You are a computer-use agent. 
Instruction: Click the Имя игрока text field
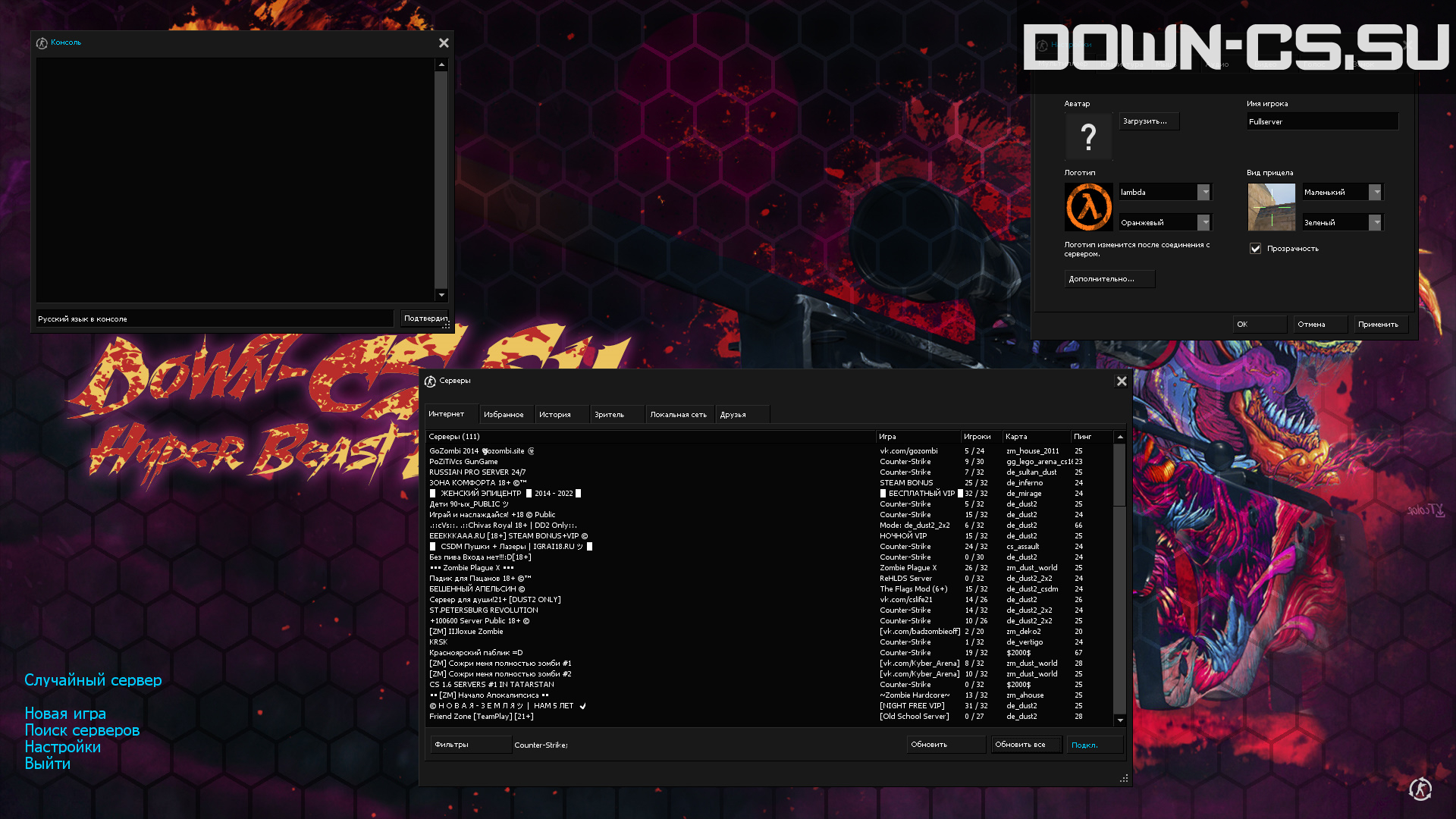pyautogui.click(x=1323, y=121)
